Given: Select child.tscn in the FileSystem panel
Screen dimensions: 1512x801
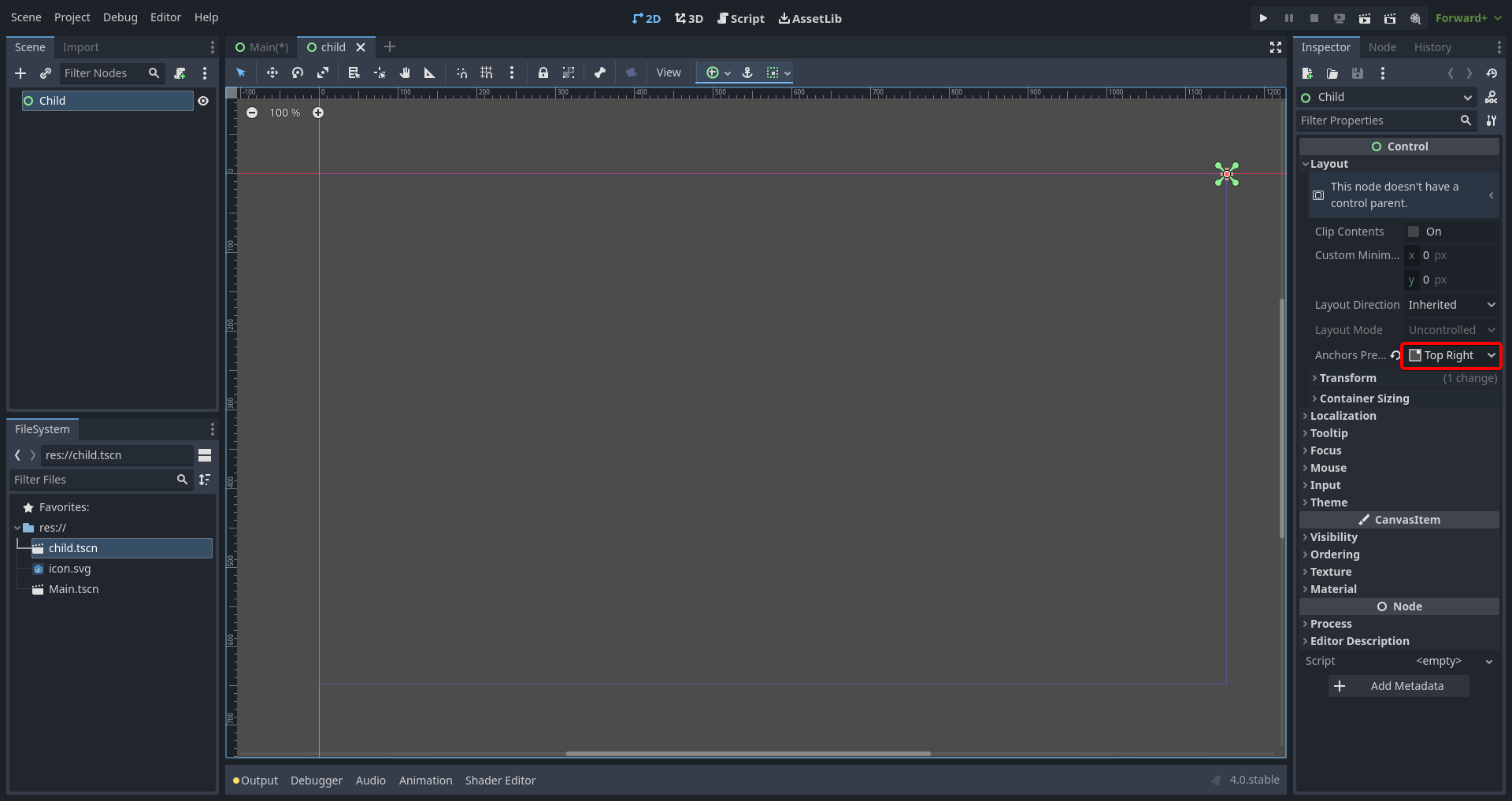Looking at the screenshot, I should (x=73, y=548).
